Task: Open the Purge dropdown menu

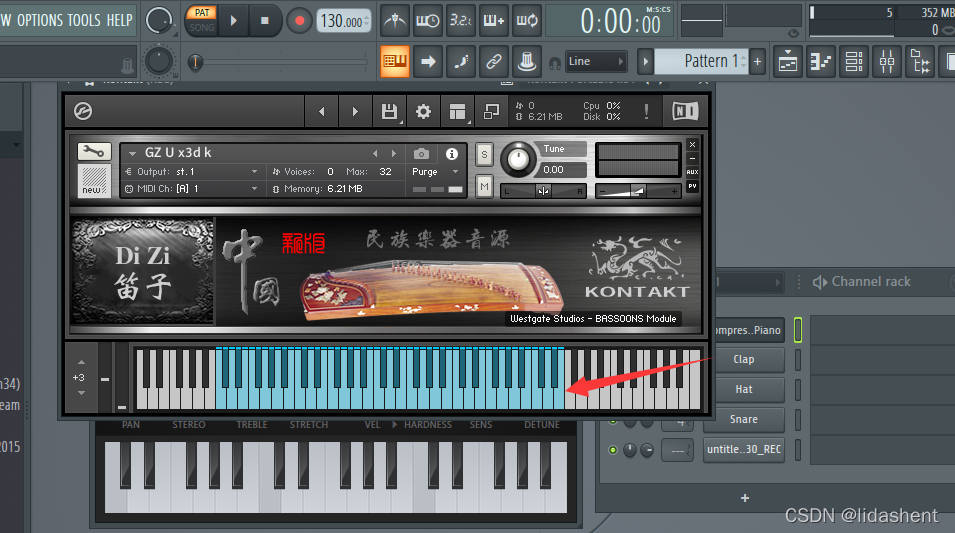Action: (x=435, y=172)
